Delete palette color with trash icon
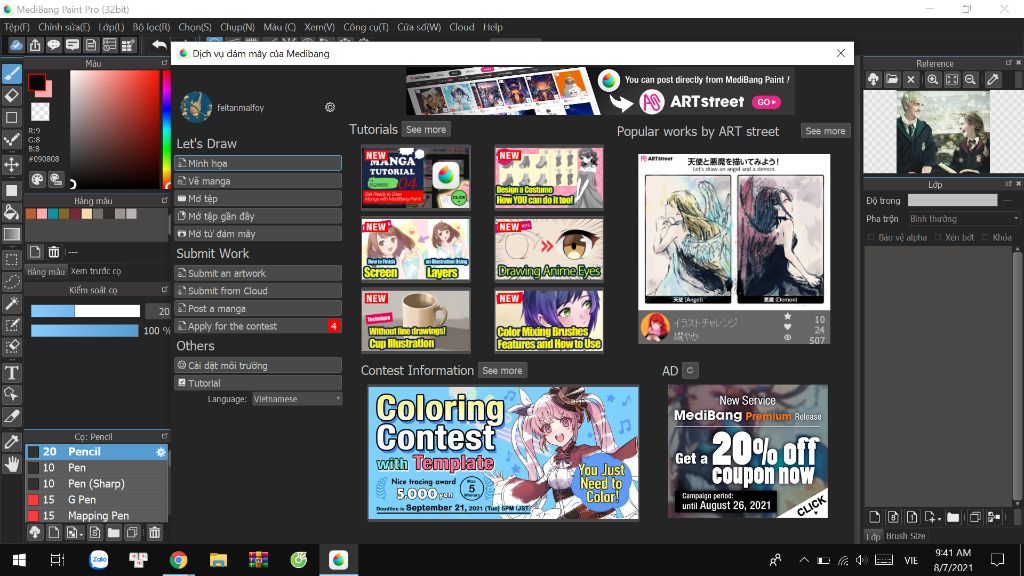Viewport: 1024px width, 576px height. click(x=54, y=252)
